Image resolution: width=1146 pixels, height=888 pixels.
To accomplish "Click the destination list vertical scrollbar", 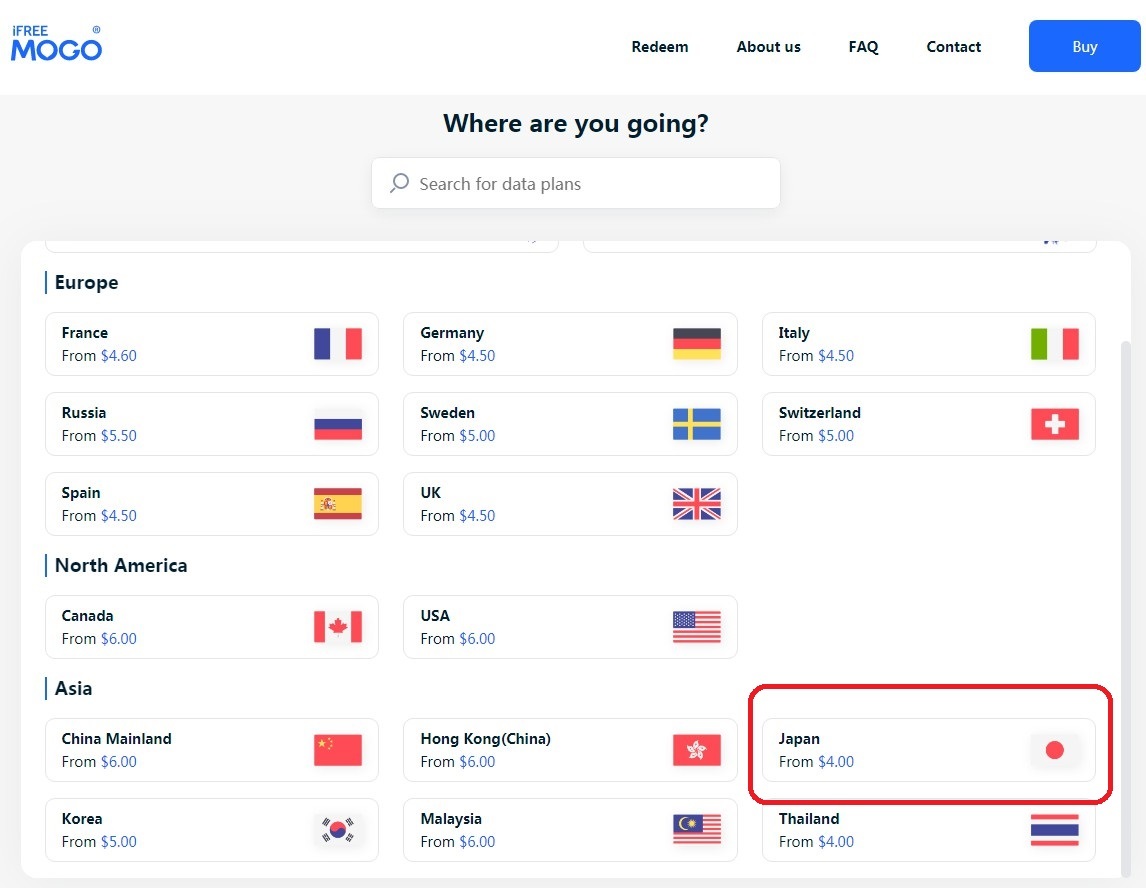I will pos(1125,600).
